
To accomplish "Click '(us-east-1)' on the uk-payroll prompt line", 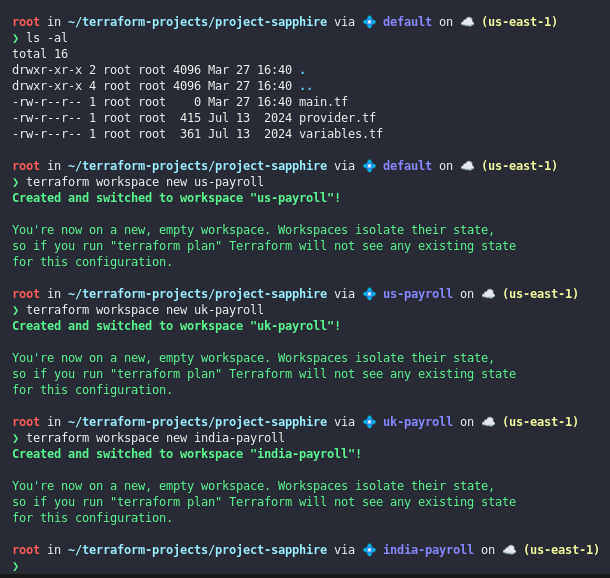I will point(540,422).
